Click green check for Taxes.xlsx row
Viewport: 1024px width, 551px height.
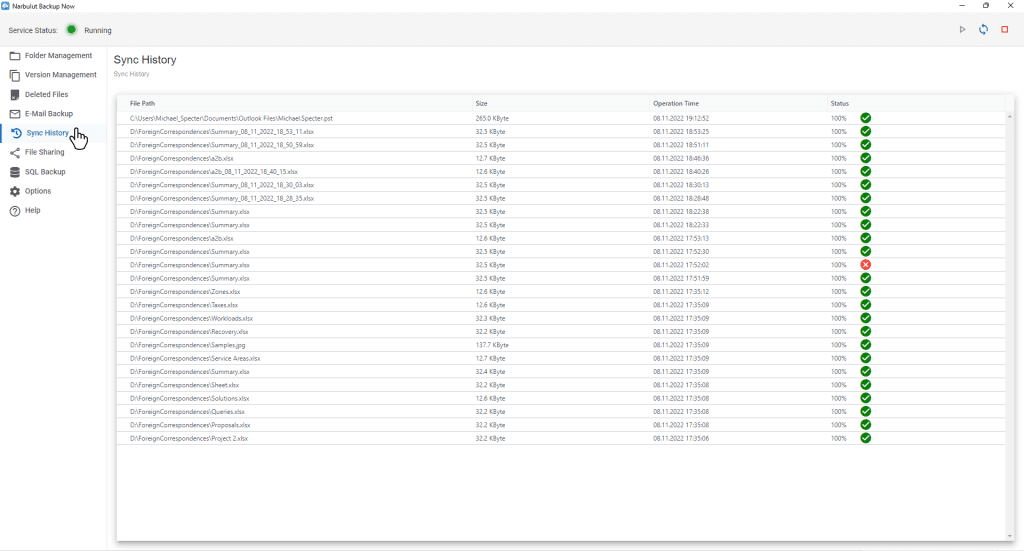(865, 305)
